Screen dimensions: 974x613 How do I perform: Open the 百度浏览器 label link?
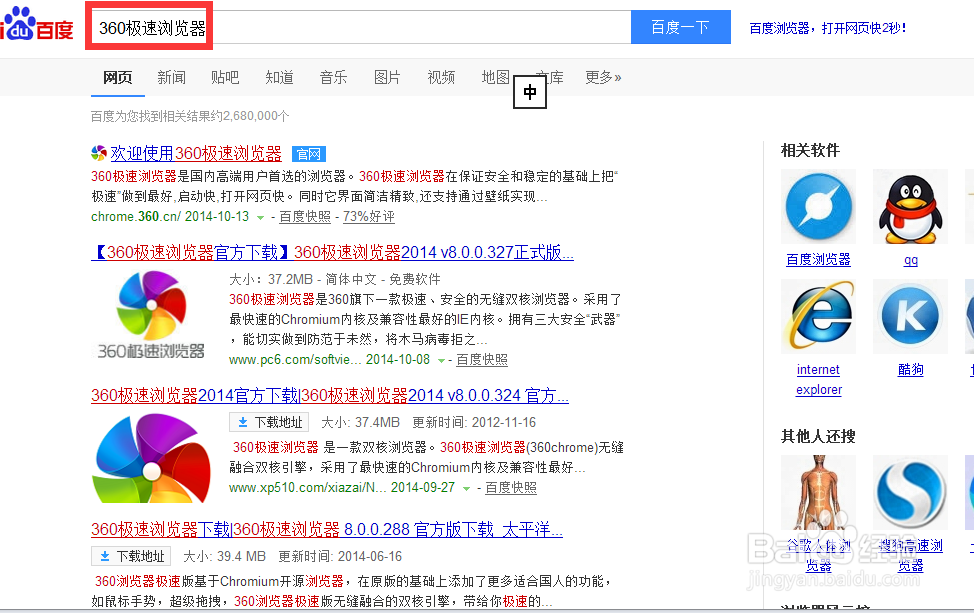tap(818, 260)
